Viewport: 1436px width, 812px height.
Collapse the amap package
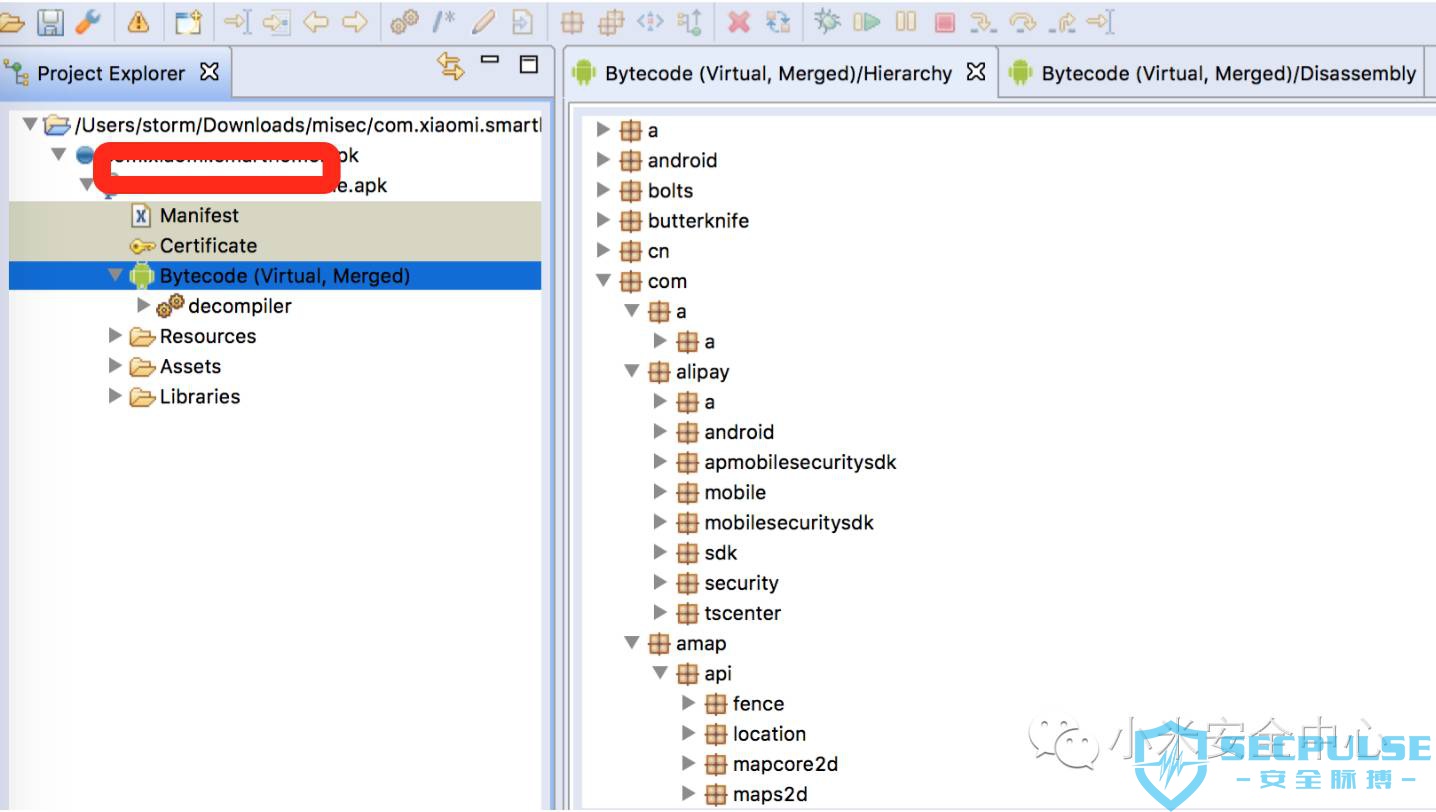(x=632, y=643)
